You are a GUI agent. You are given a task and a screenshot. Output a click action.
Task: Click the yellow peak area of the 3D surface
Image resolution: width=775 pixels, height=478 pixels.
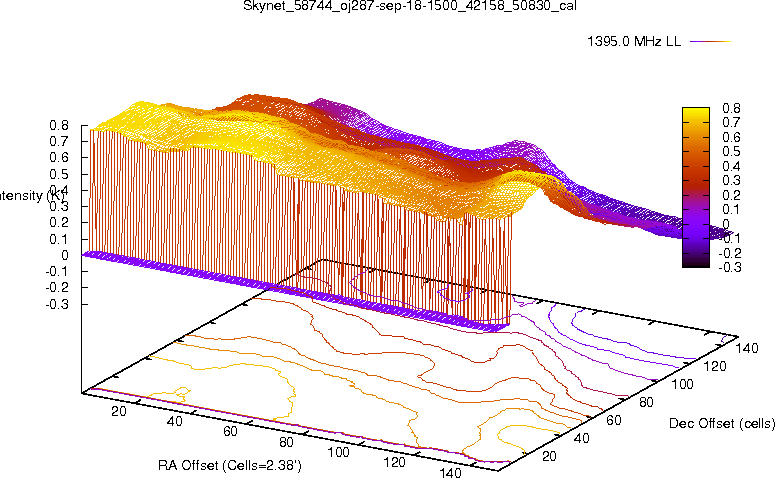(143, 116)
